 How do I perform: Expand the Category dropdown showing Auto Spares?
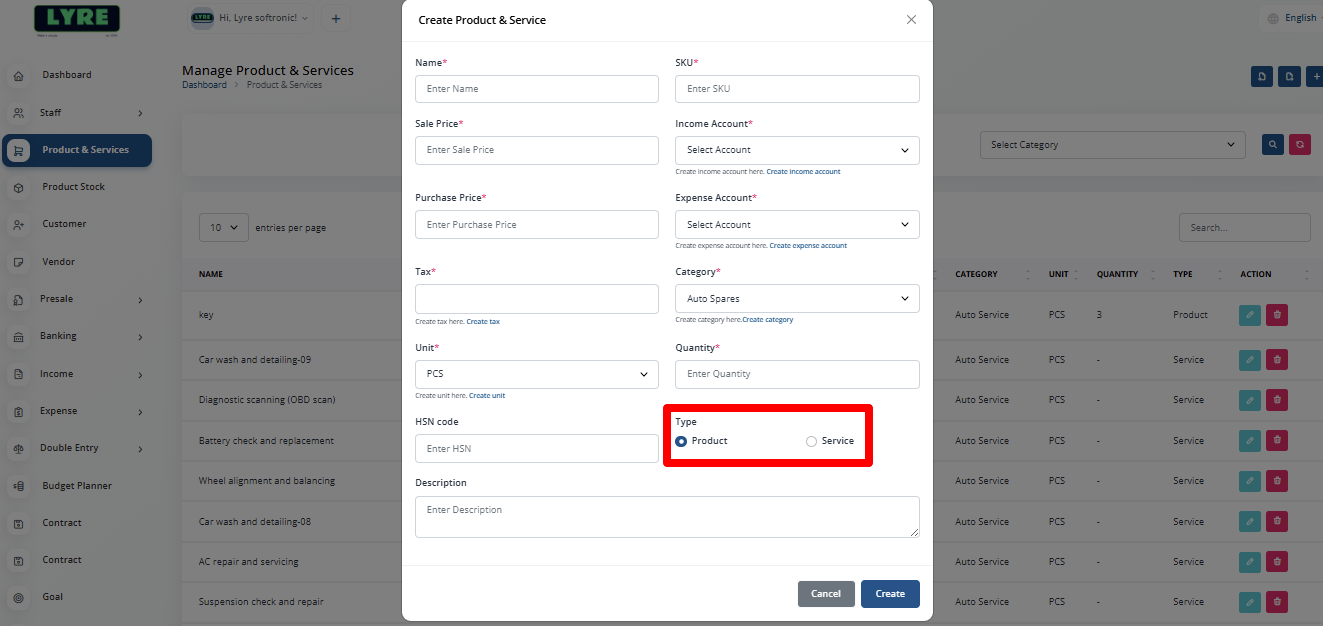(x=797, y=299)
